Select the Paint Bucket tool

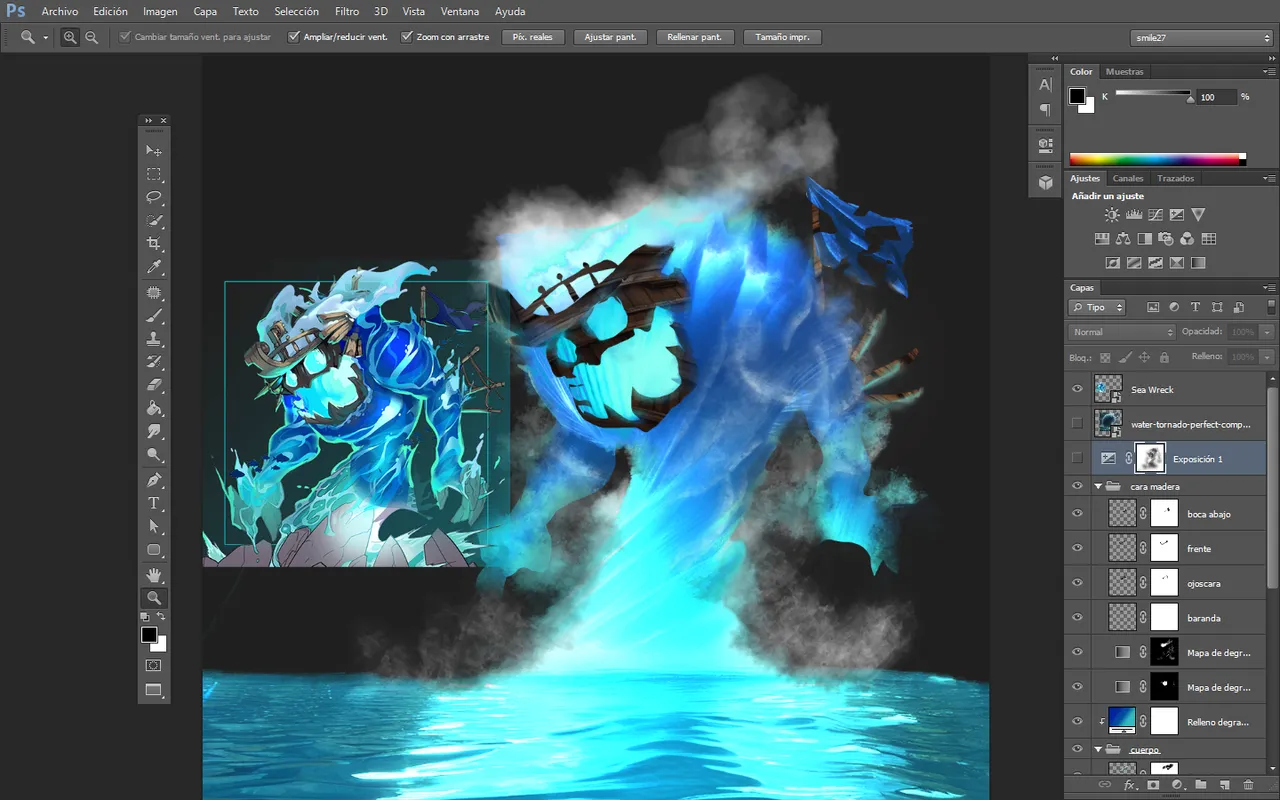click(x=154, y=408)
